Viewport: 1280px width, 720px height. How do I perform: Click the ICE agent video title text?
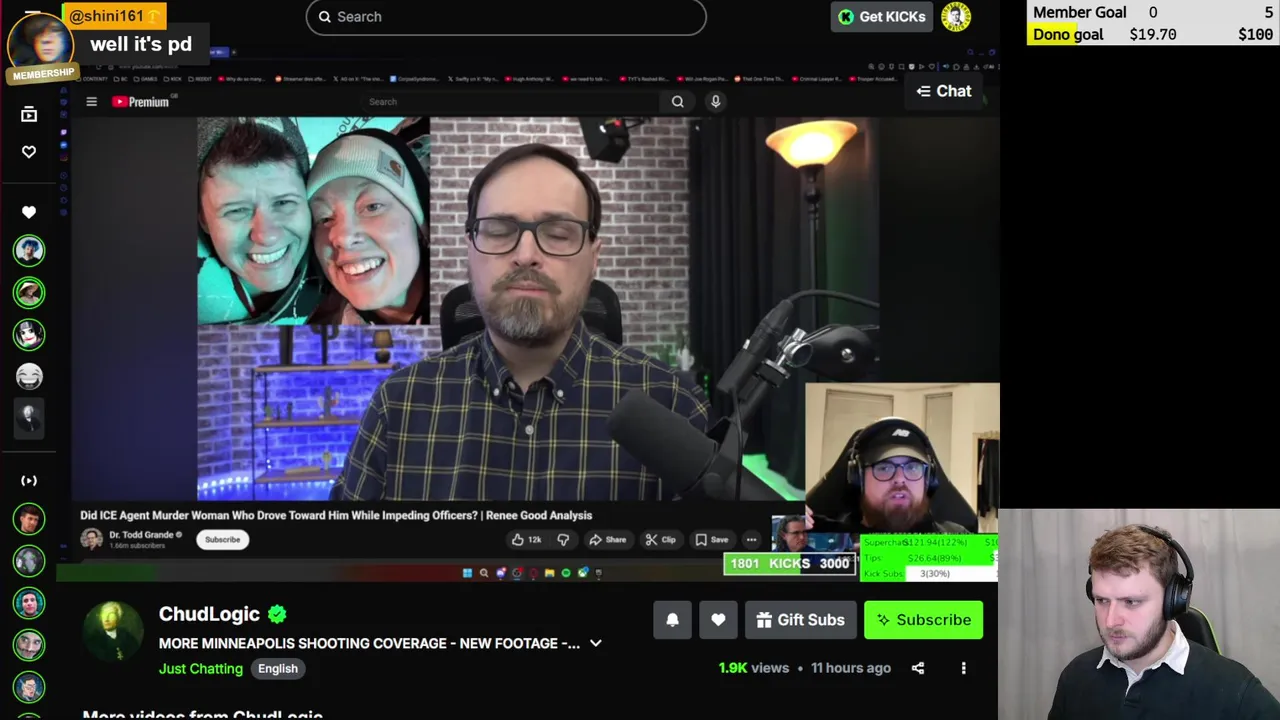336,515
